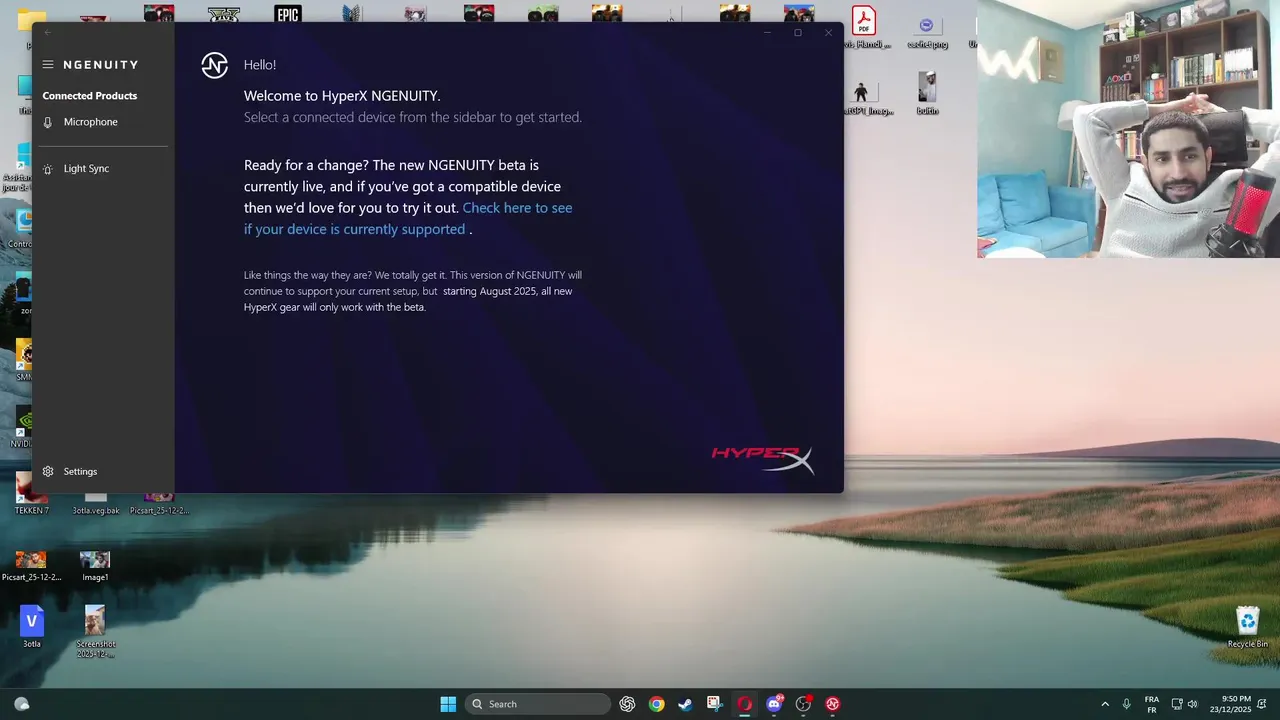Screen dimensions: 1280x720
Task: Click the taskbar Search box
Action: click(x=538, y=704)
